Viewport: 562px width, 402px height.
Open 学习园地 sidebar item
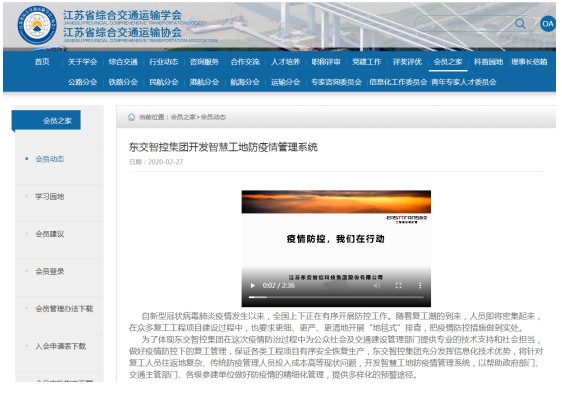click(49, 197)
